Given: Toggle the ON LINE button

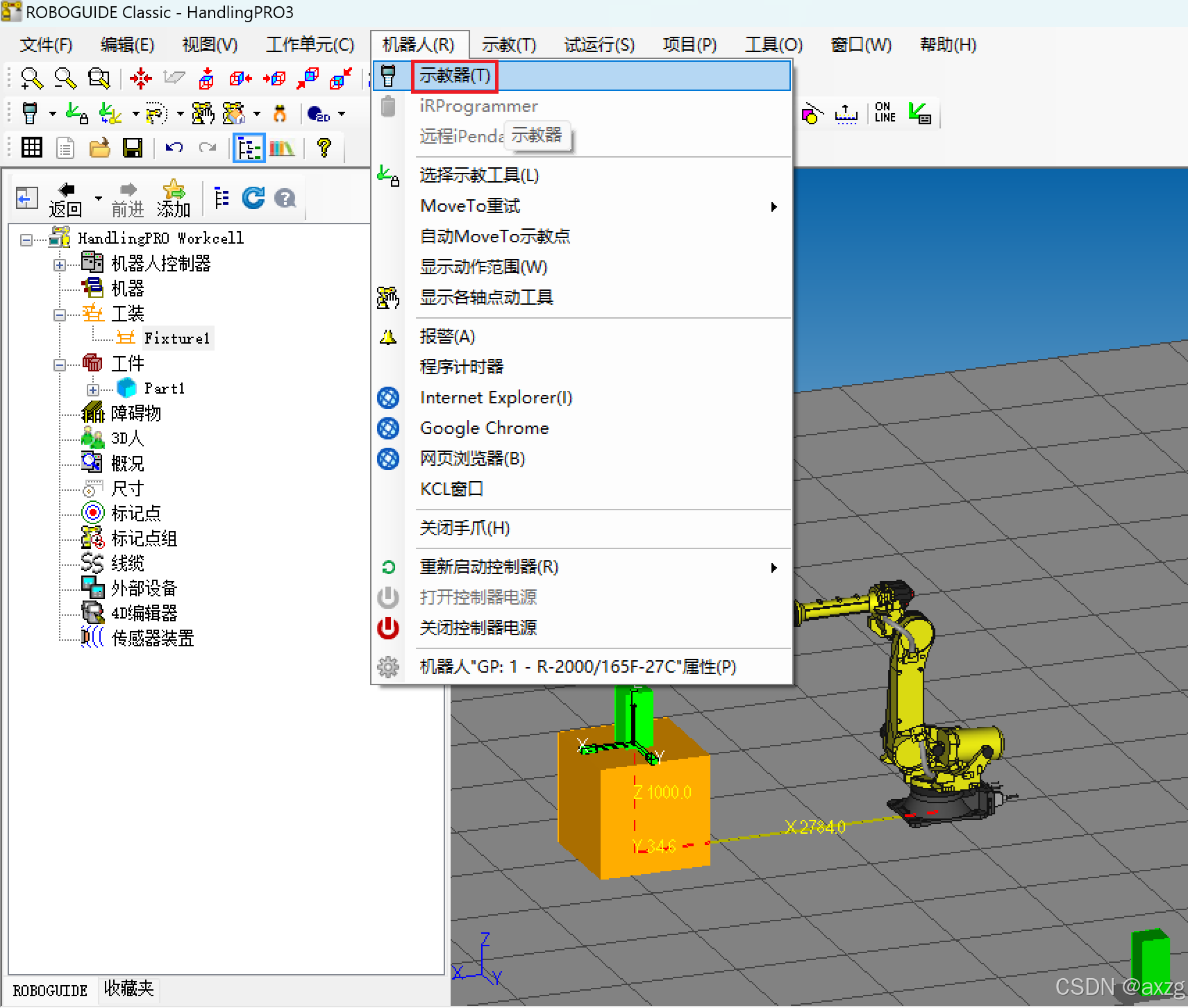Looking at the screenshot, I should pyautogui.click(x=885, y=112).
